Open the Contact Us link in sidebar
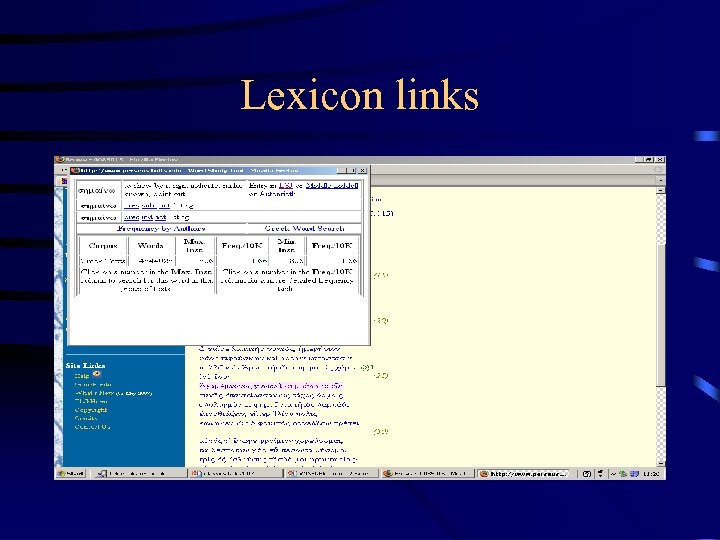The image size is (720, 540). (x=92, y=427)
